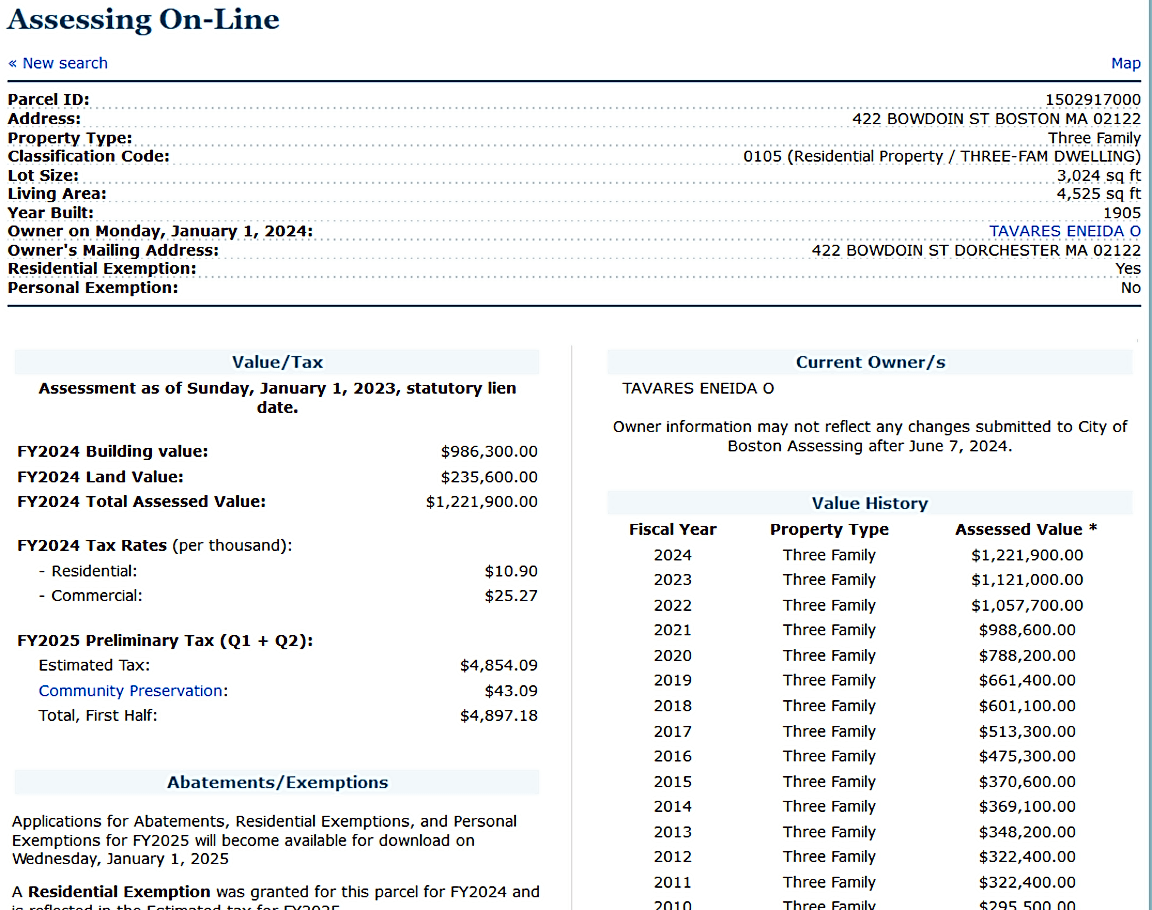Image resolution: width=1152 pixels, height=910 pixels.
Task: Select the FY2024 Total Assessed Value amount
Action: pyautogui.click(x=481, y=502)
